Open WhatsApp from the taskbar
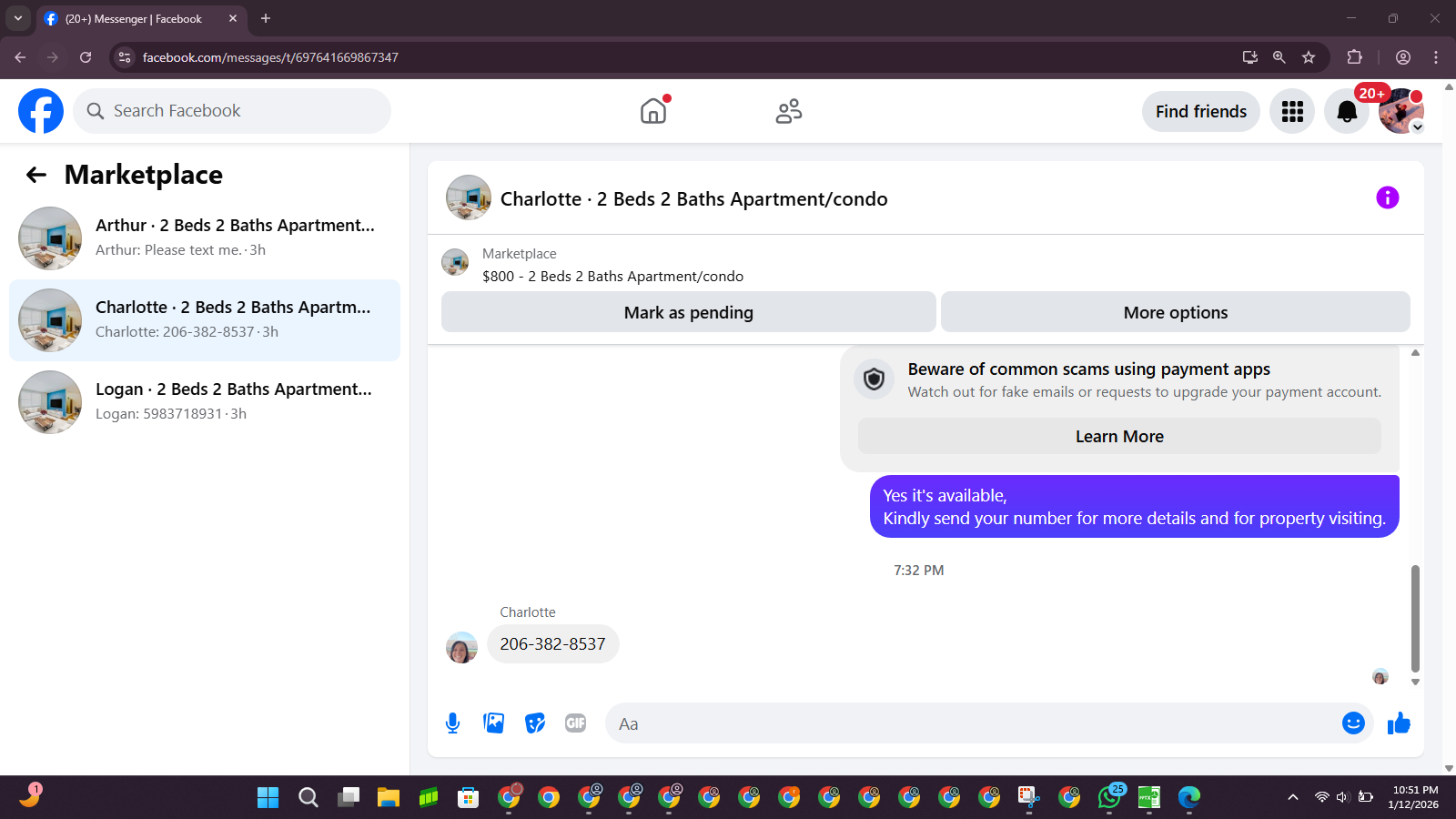Image resolution: width=1456 pixels, height=819 pixels. tap(1109, 798)
